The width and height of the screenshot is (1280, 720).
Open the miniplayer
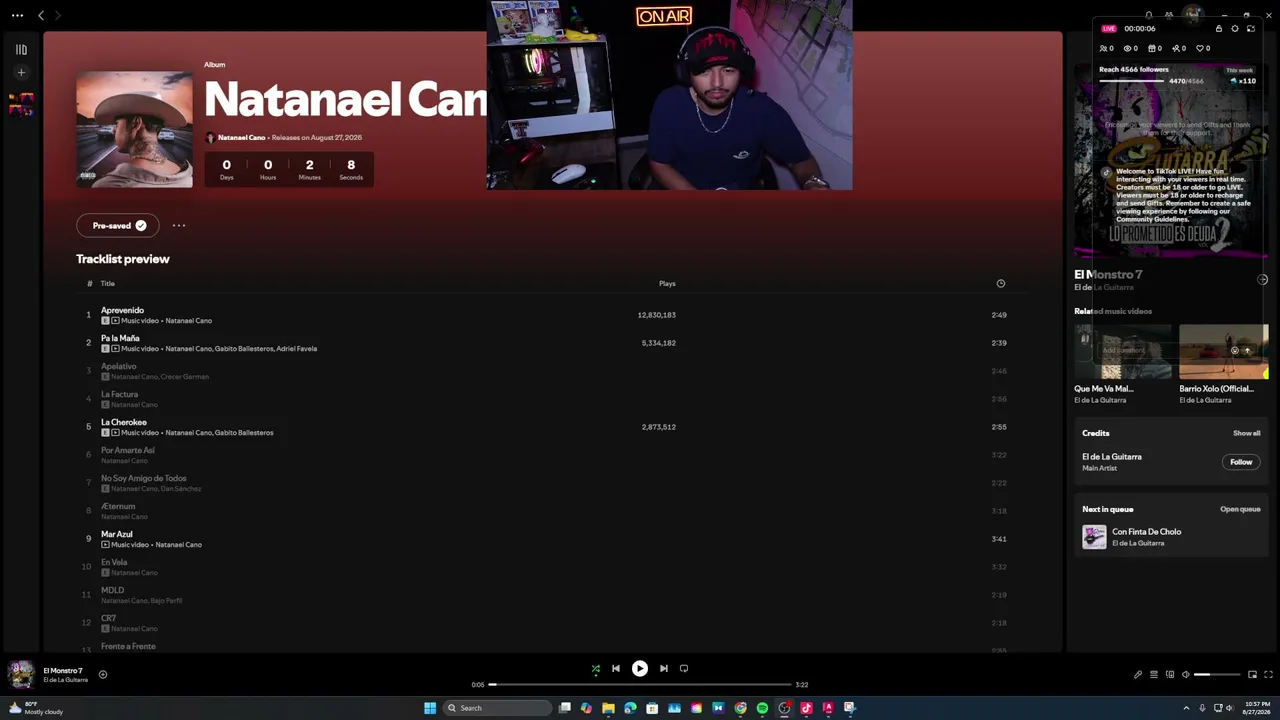(1252, 675)
